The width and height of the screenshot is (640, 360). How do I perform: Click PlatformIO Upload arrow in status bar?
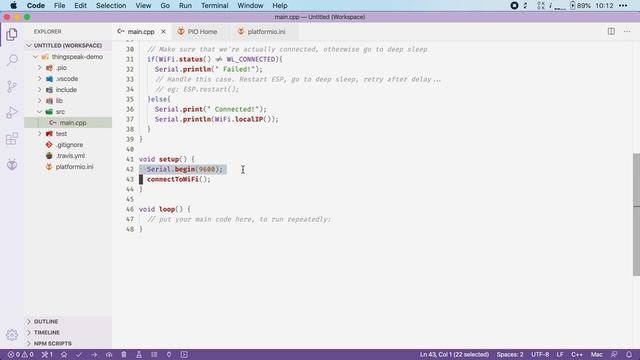pyautogui.click(x=94, y=355)
